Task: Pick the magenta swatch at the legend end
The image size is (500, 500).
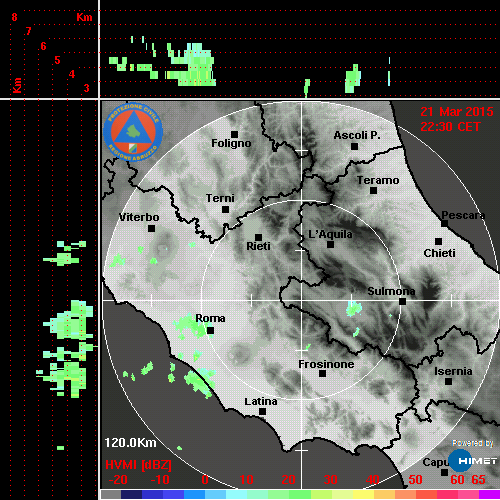Action: tap(489, 494)
